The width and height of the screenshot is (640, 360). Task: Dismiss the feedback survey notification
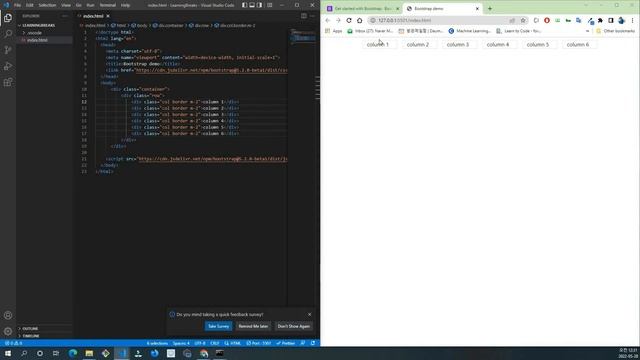click(x=309, y=314)
